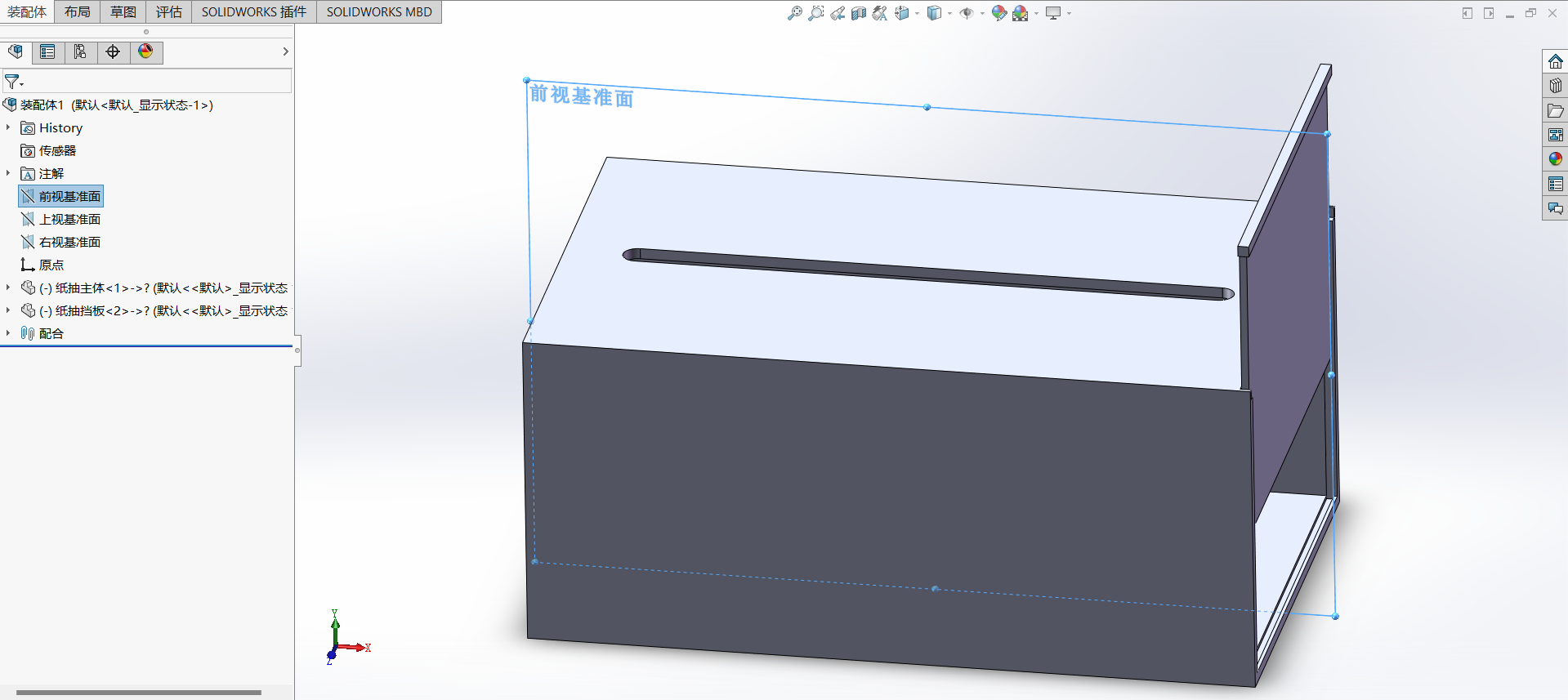Open the View Settings dropdown arrow
This screenshot has width=1568, height=700.
tap(1069, 13)
